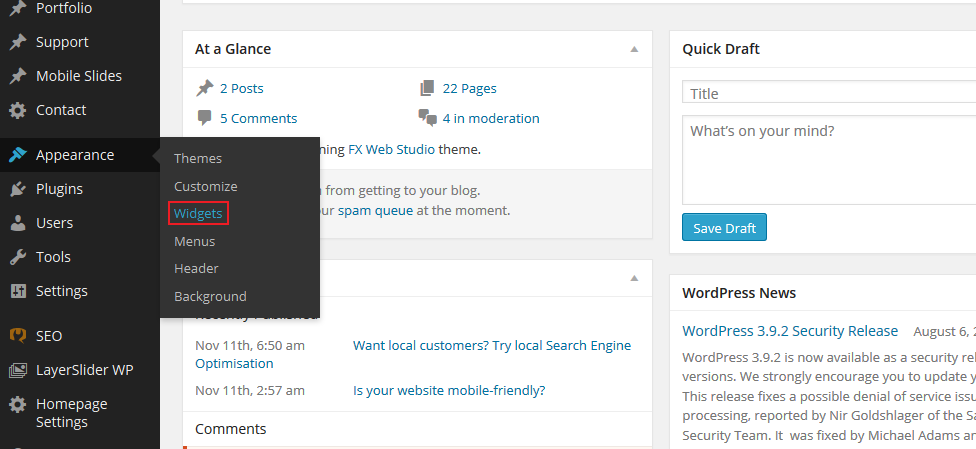Click the Appearance paintbrush icon
The image size is (976, 449).
[x=17, y=155]
